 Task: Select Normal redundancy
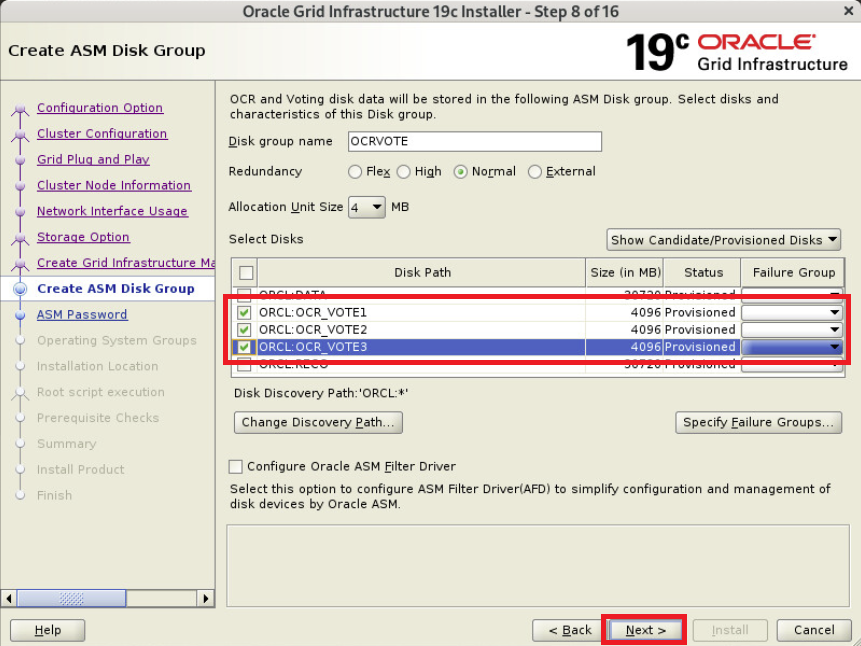(460, 172)
